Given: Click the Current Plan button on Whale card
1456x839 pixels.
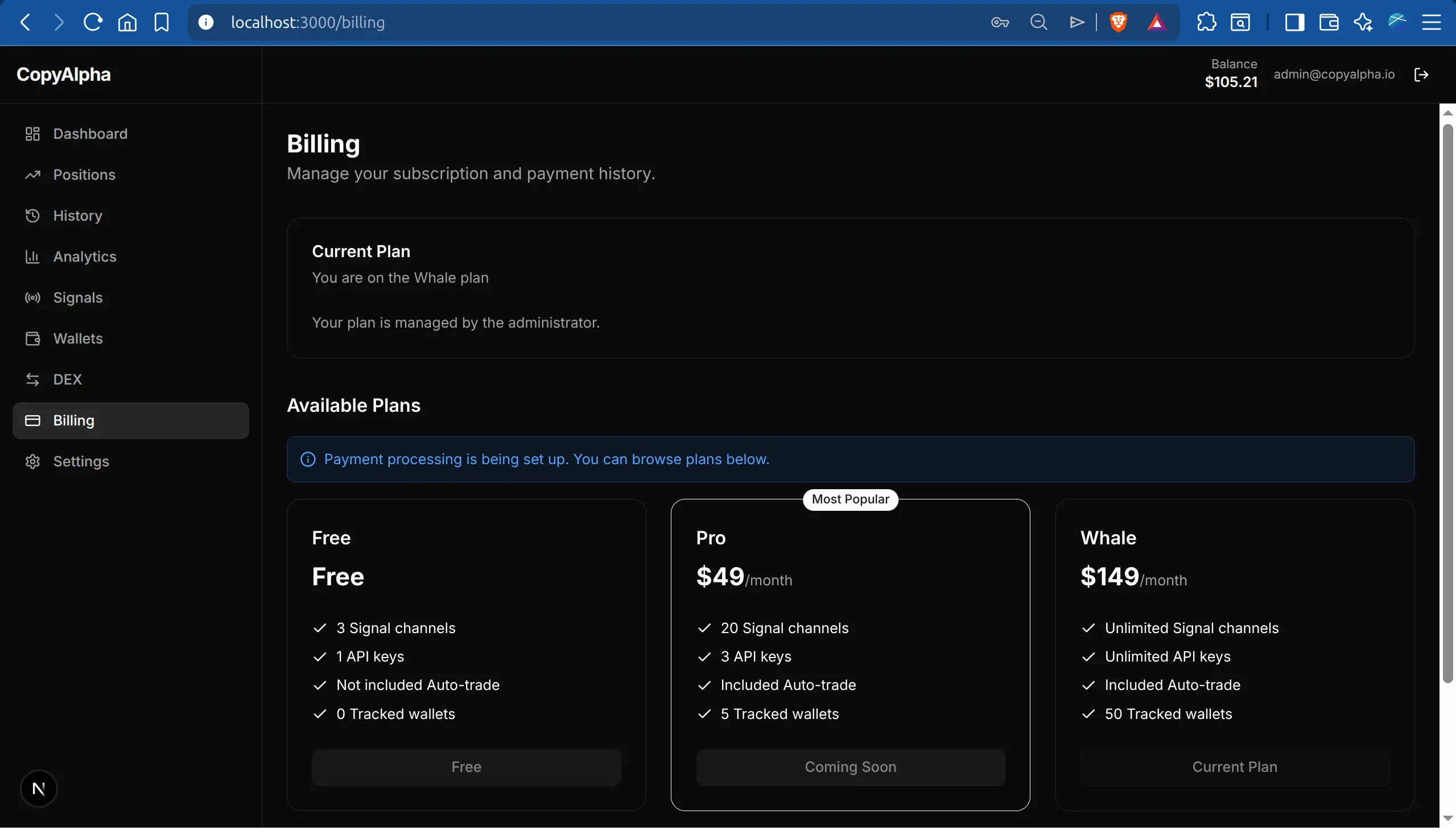Looking at the screenshot, I should [1234, 766].
